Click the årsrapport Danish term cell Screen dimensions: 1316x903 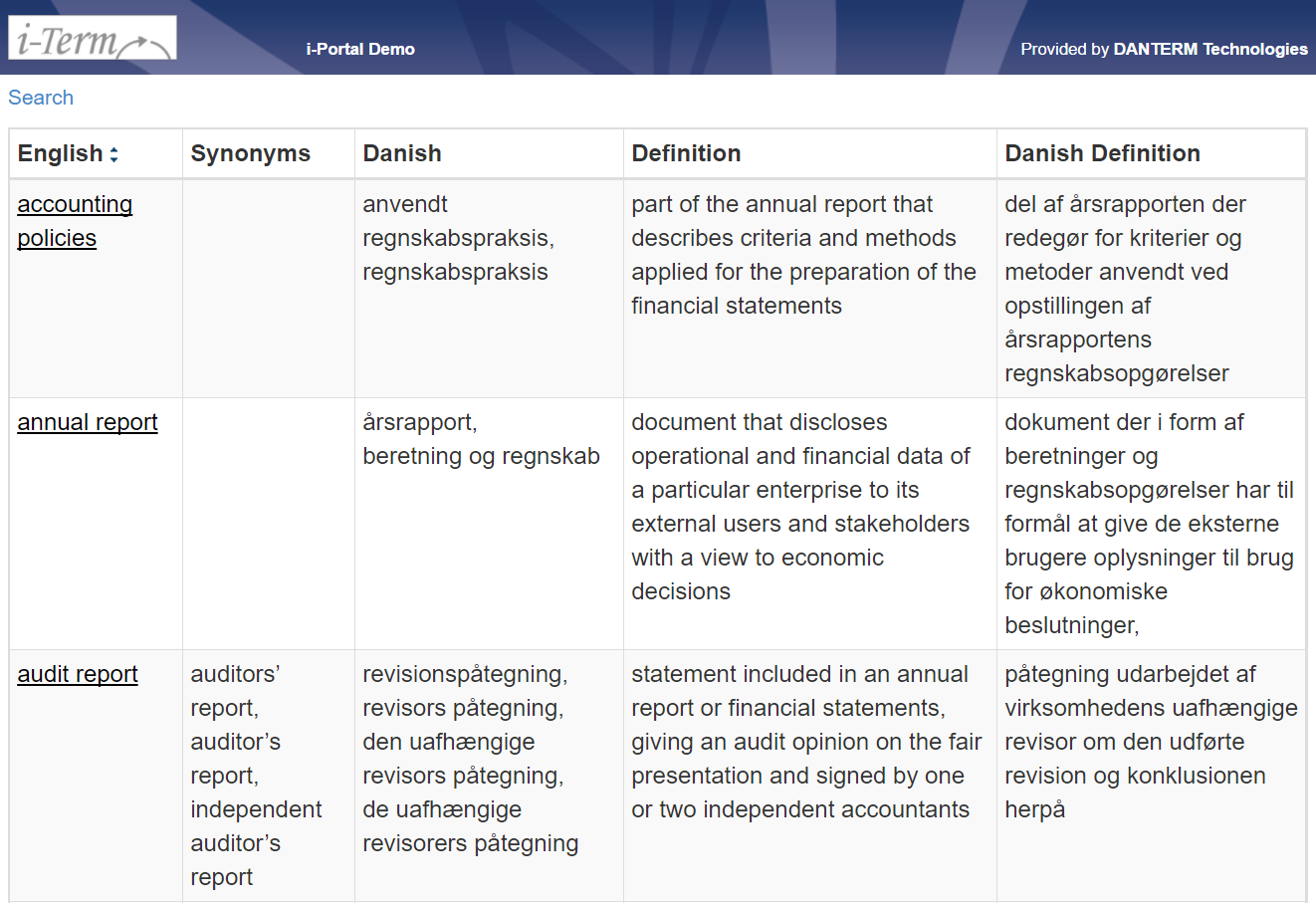tap(489, 524)
